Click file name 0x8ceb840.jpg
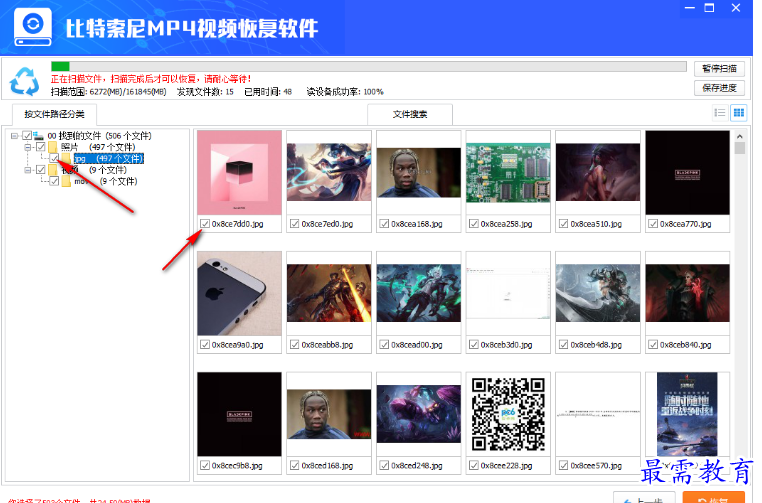The height and width of the screenshot is (503, 762). coord(686,345)
